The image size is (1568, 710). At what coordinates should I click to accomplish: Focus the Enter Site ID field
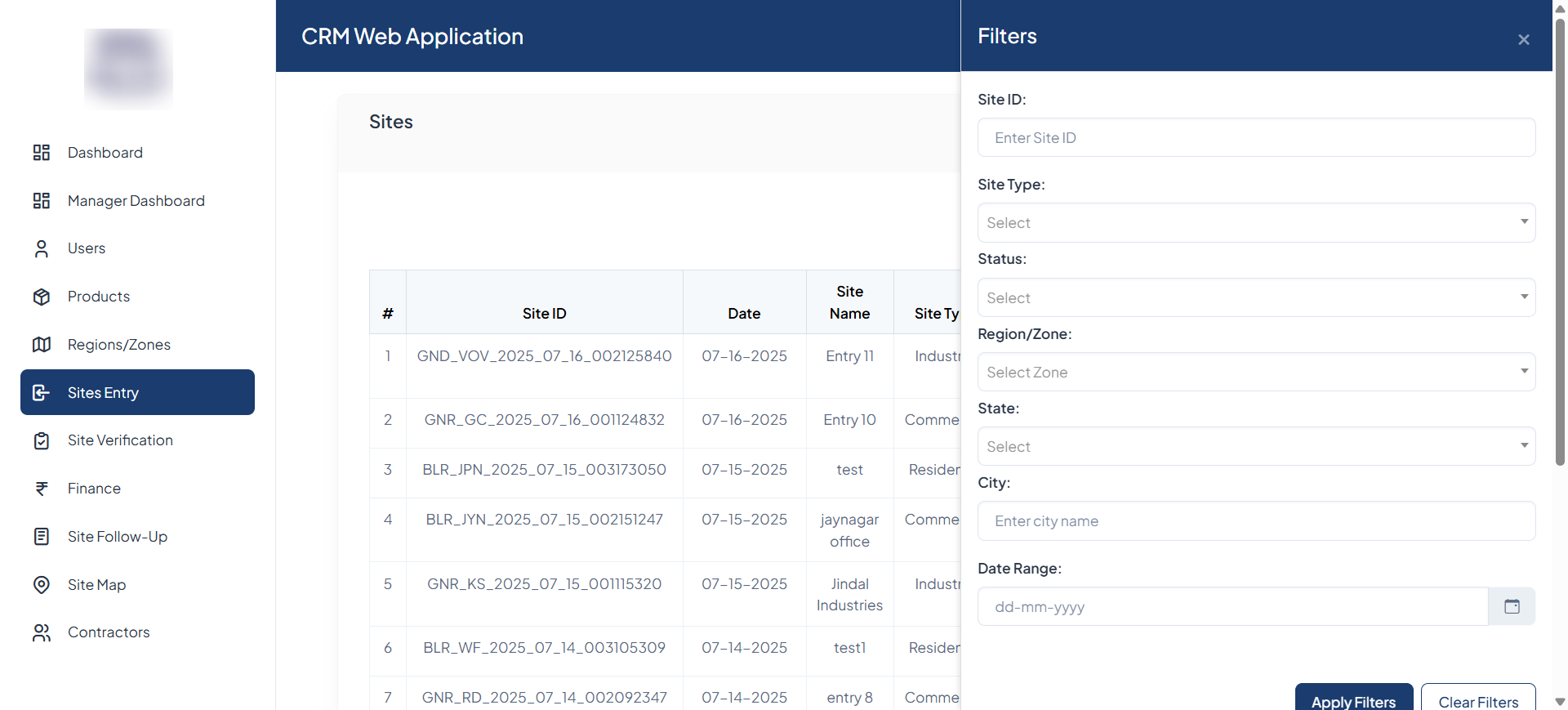coord(1256,137)
